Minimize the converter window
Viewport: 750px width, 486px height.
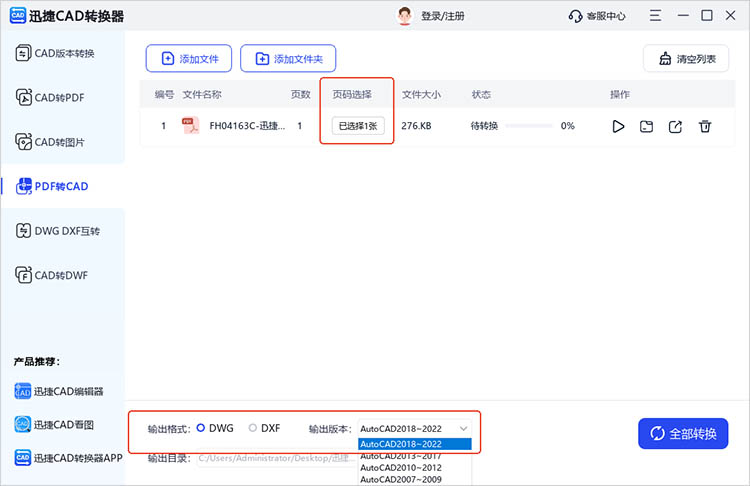pyautogui.click(x=683, y=16)
